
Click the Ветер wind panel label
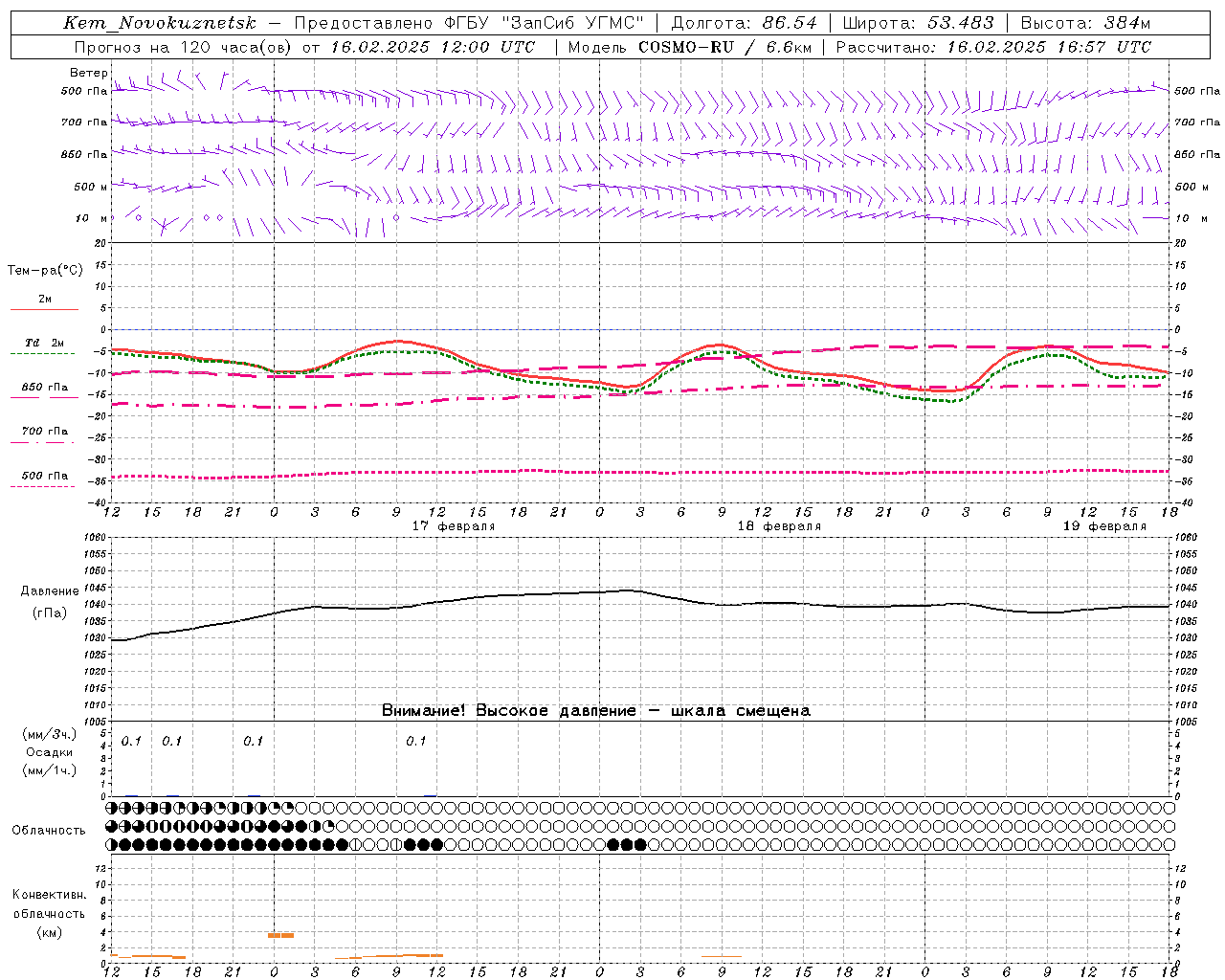coord(88,73)
